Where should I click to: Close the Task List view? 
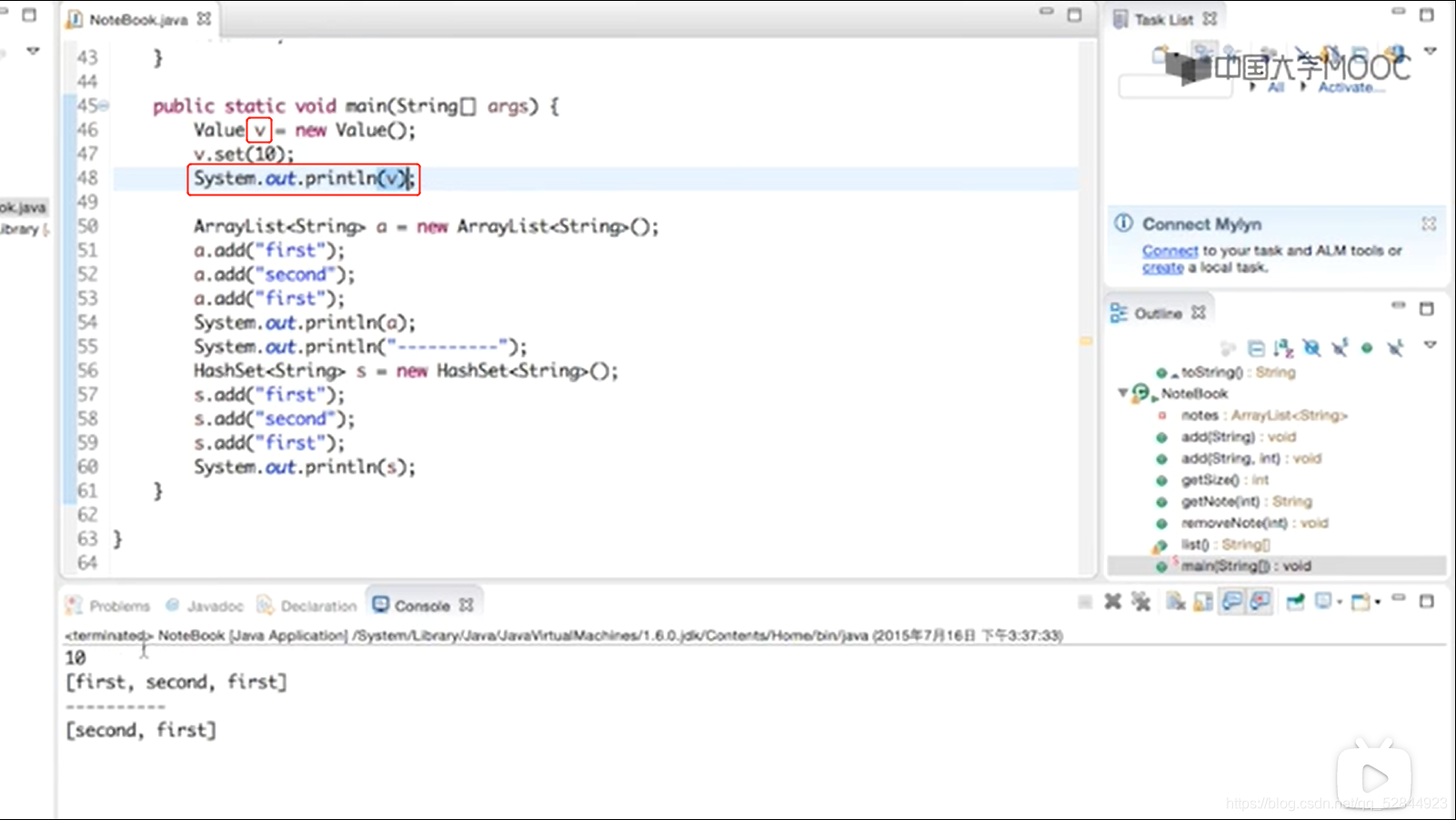pyautogui.click(x=1210, y=18)
